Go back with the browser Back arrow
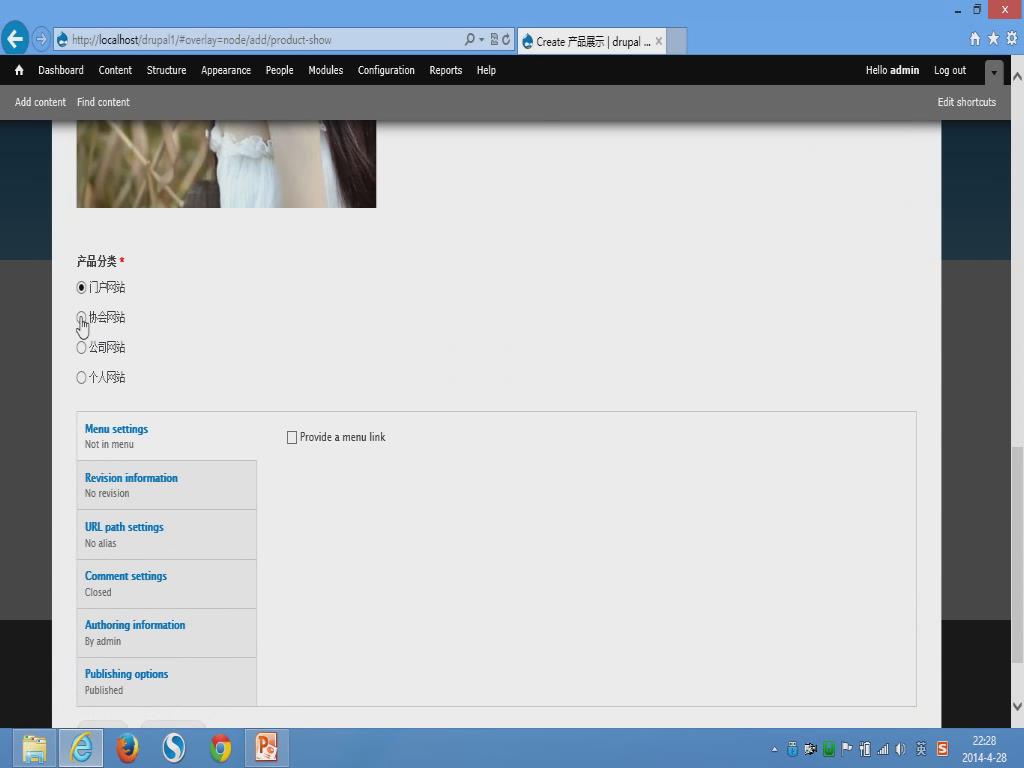Screen dimensions: 1024x768 [x=14, y=39]
